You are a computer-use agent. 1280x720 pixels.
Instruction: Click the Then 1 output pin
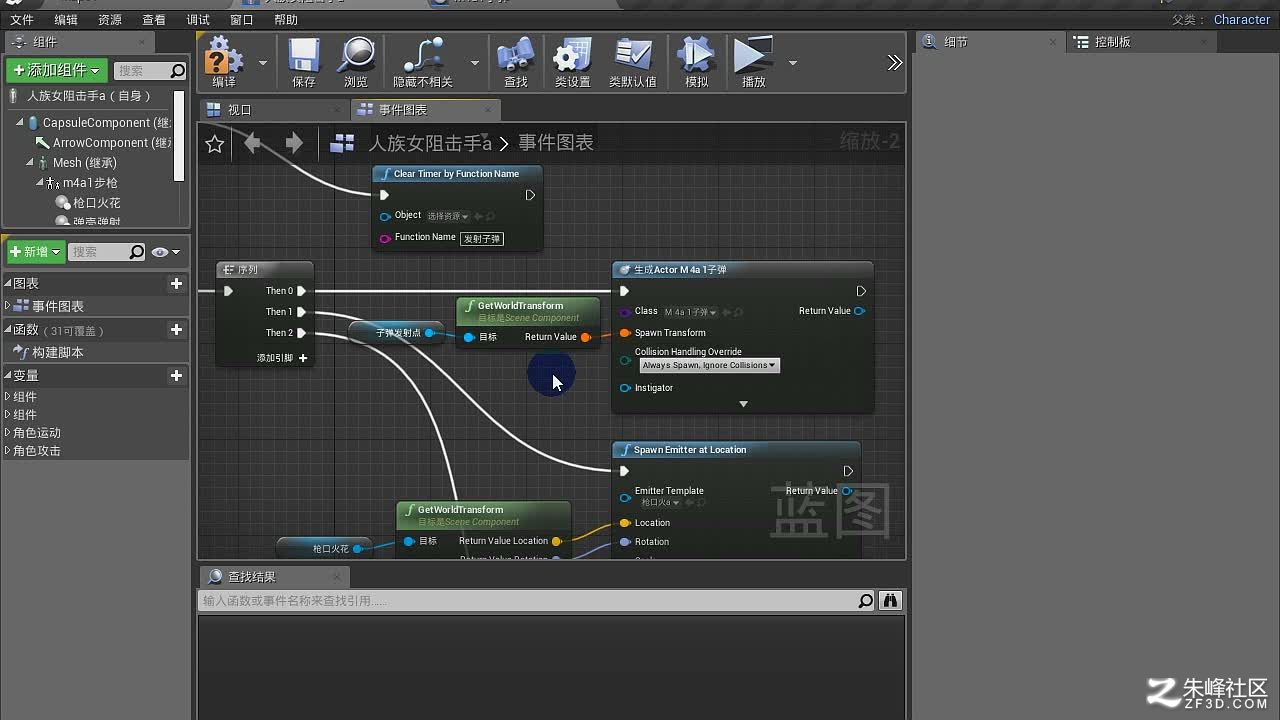pos(301,312)
